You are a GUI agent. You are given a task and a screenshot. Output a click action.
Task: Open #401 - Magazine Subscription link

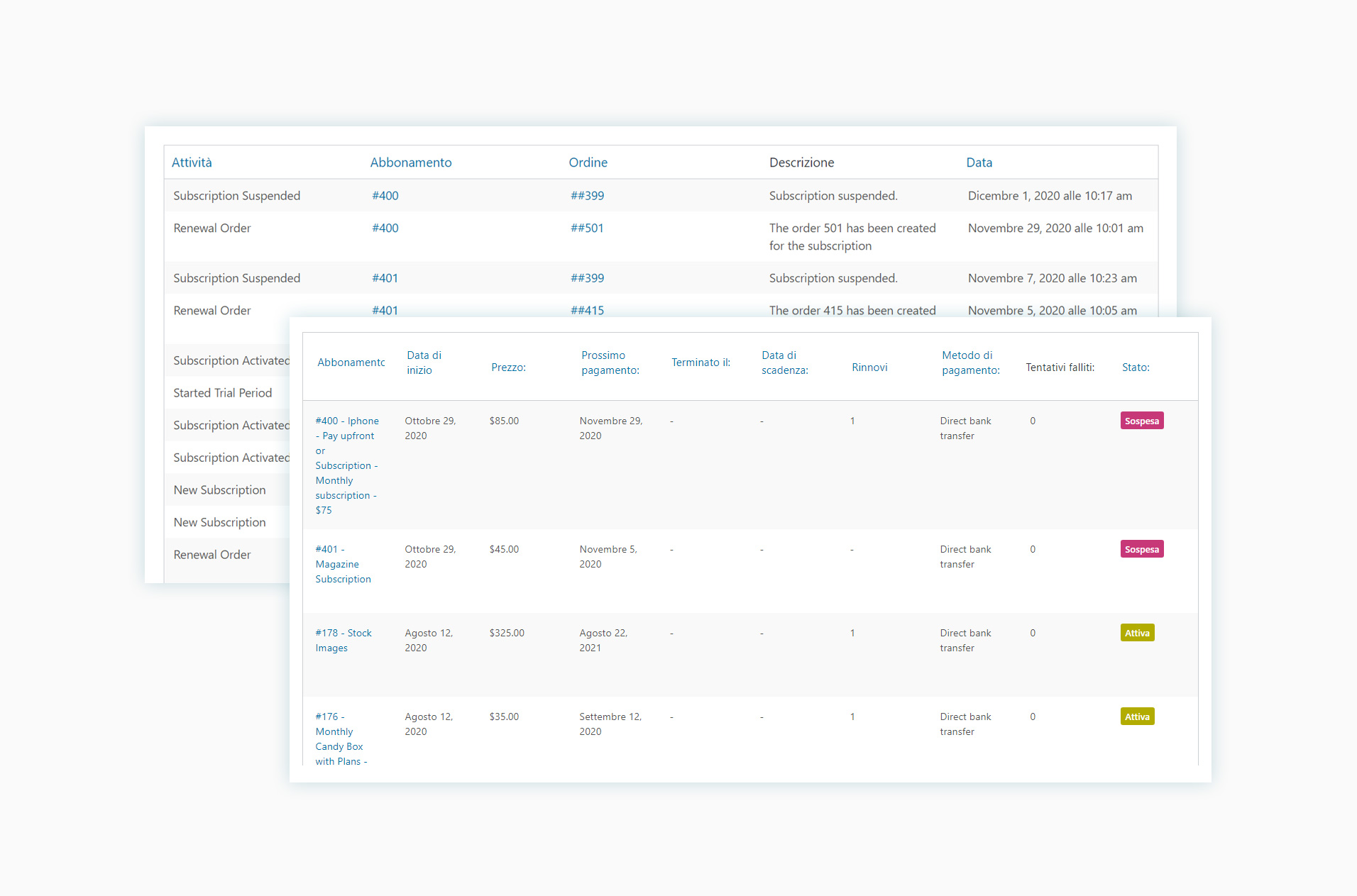[344, 564]
